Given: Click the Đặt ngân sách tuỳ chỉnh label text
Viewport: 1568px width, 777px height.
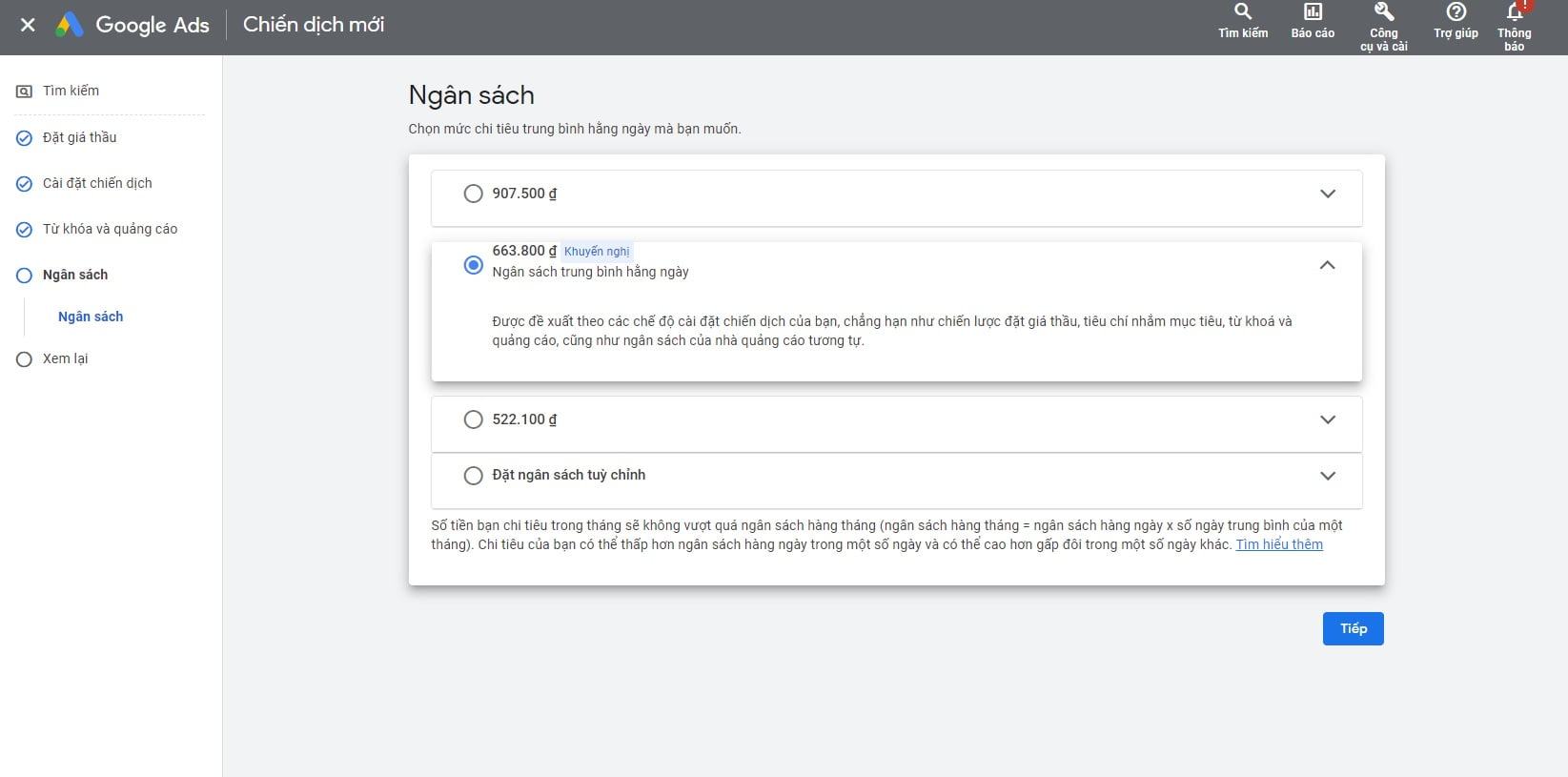Looking at the screenshot, I should [568, 475].
